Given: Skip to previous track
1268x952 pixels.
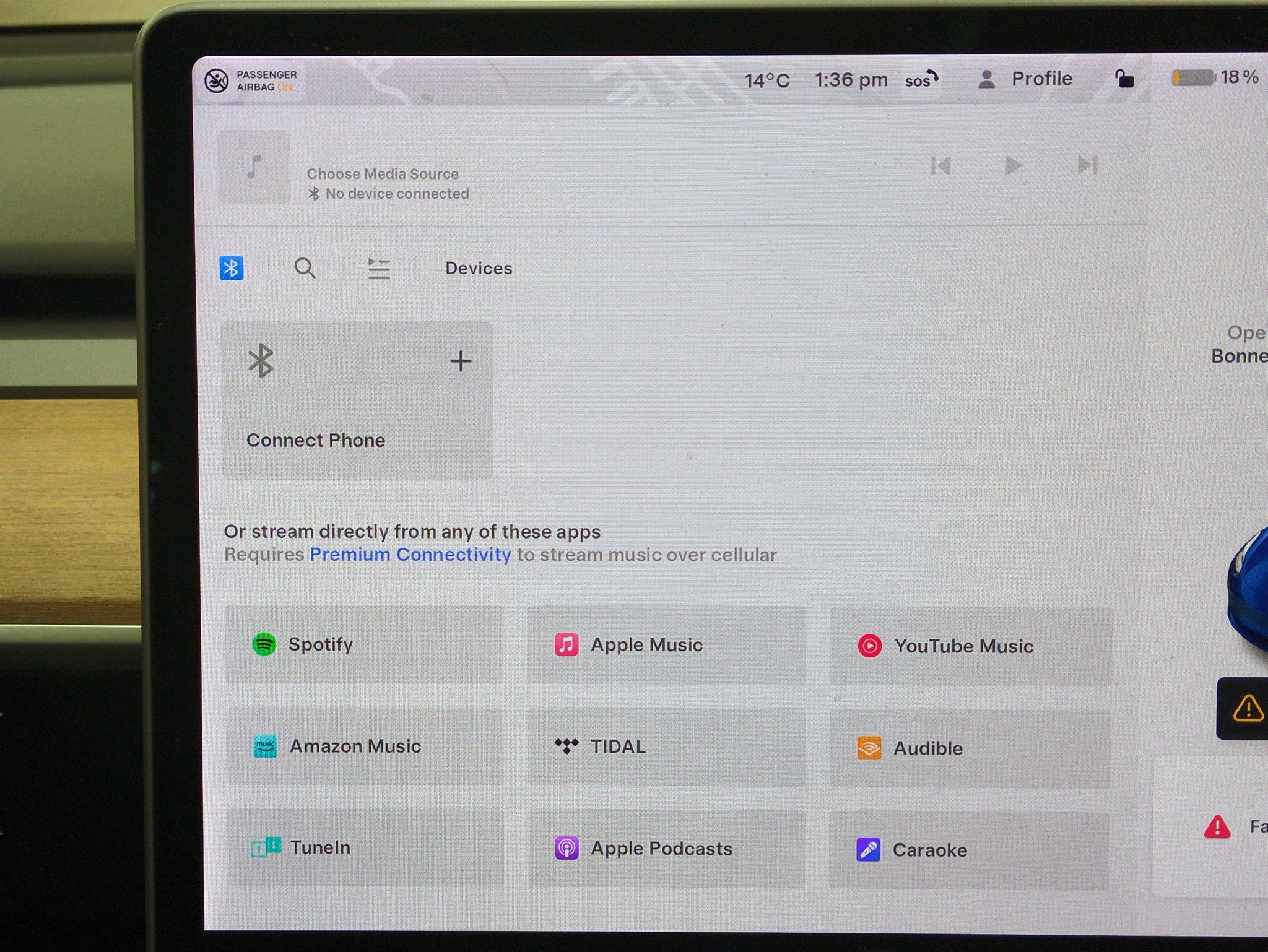Looking at the screenshot, I should pyautogui.click(x=940, y=166).
